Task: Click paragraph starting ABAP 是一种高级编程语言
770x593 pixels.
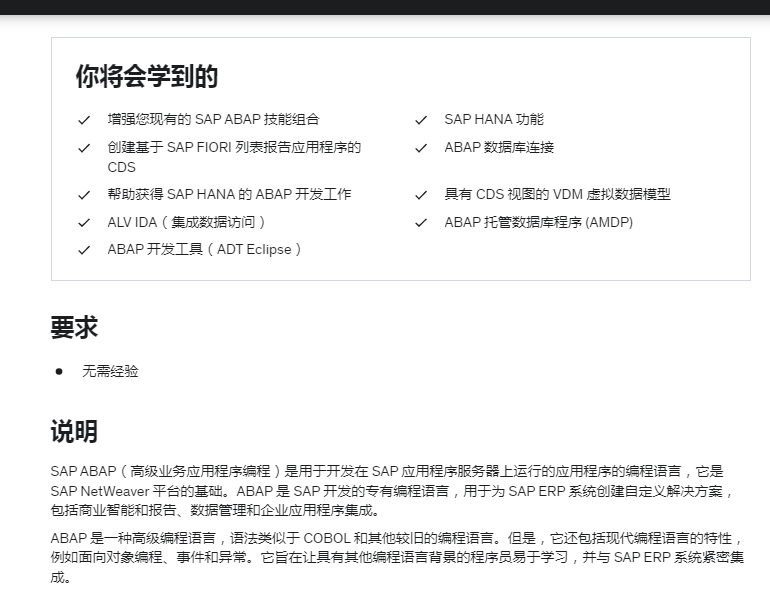Action: coord(397,558)
